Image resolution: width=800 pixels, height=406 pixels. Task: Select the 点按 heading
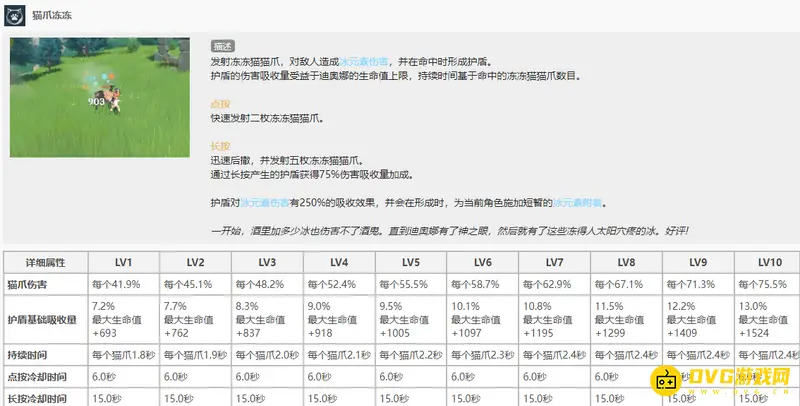pos(220,104)
